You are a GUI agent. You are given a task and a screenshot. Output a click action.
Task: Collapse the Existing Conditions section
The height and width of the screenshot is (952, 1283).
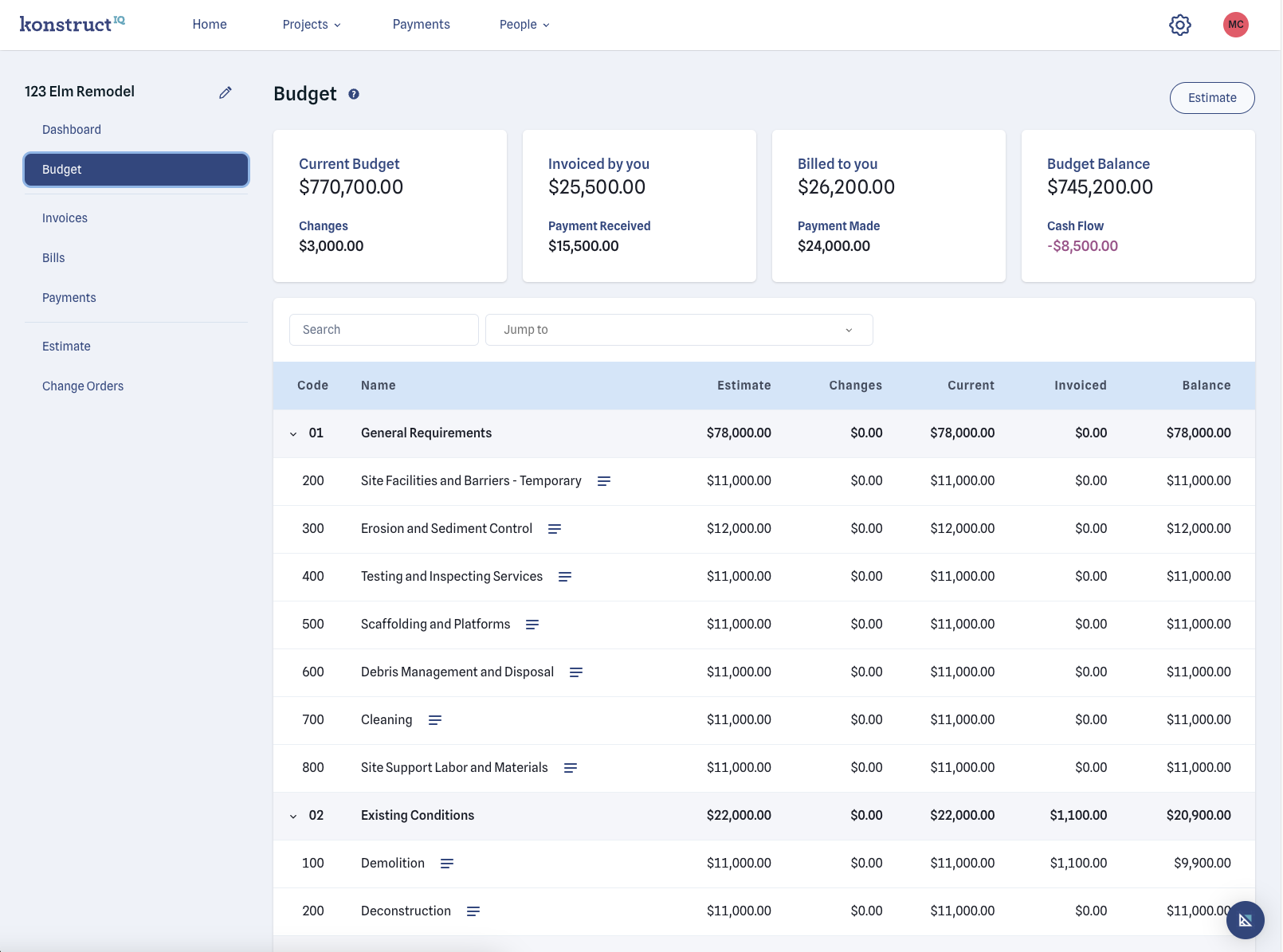point(292,816)
